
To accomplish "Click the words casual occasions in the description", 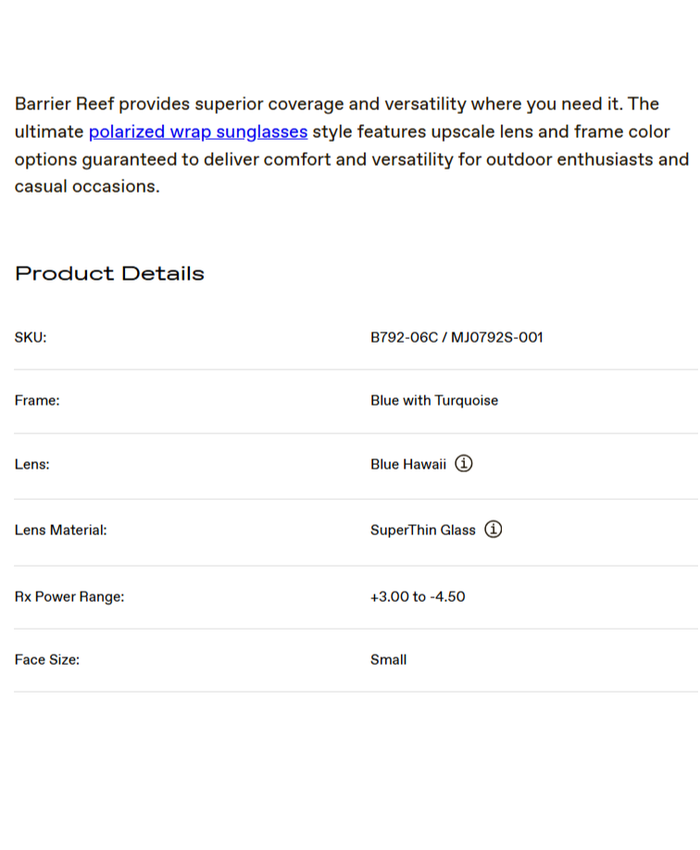I will (x=85, y=186).
